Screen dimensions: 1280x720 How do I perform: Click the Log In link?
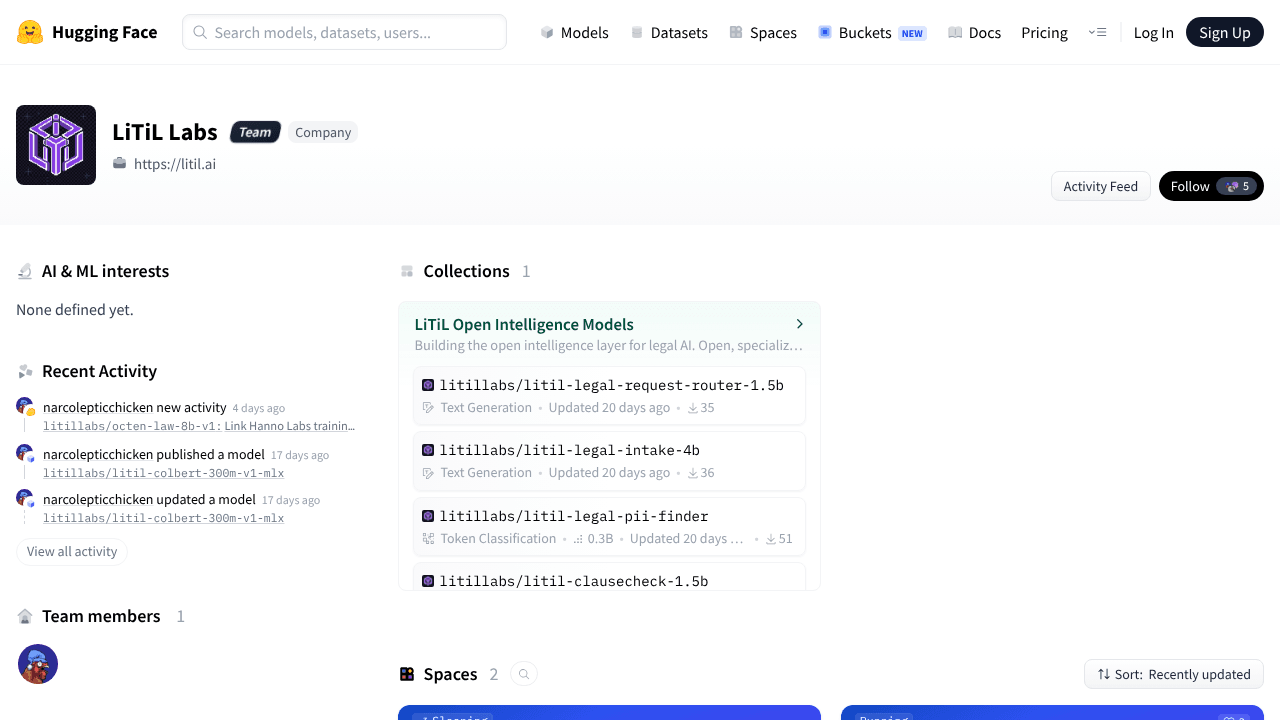[1153, 32]
